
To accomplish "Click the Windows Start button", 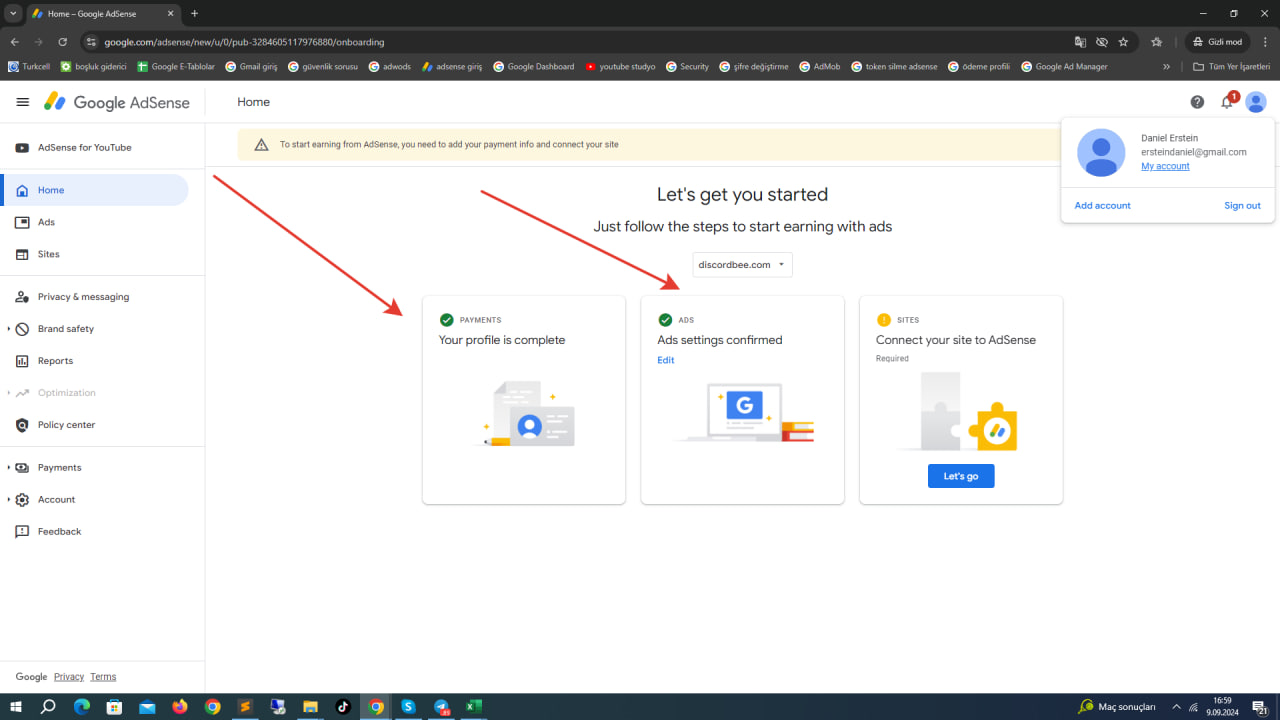I will click(16, 707).
